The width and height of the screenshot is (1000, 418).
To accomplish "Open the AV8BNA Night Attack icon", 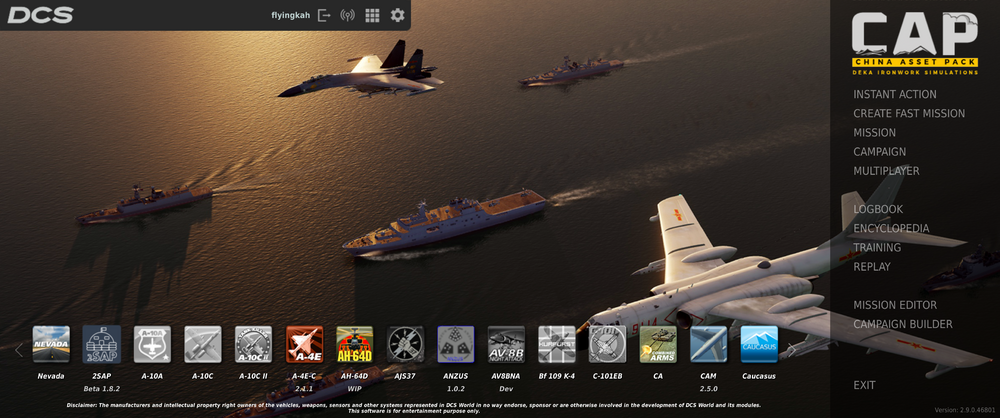I will pos(506,345).
